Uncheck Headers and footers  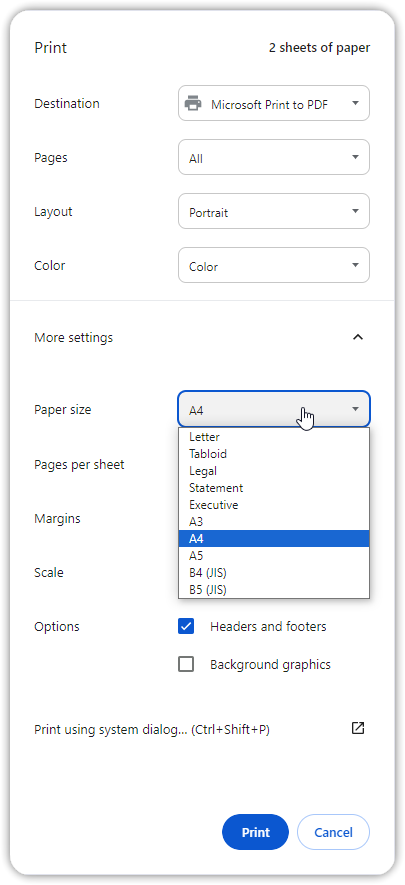point(186,626)
